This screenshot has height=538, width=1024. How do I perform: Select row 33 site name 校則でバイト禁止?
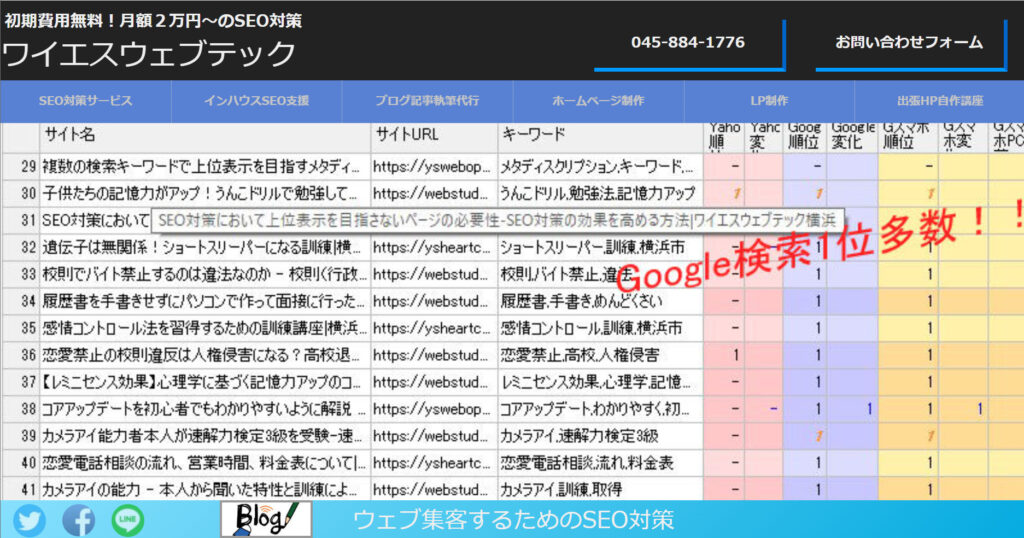[205, 274]
